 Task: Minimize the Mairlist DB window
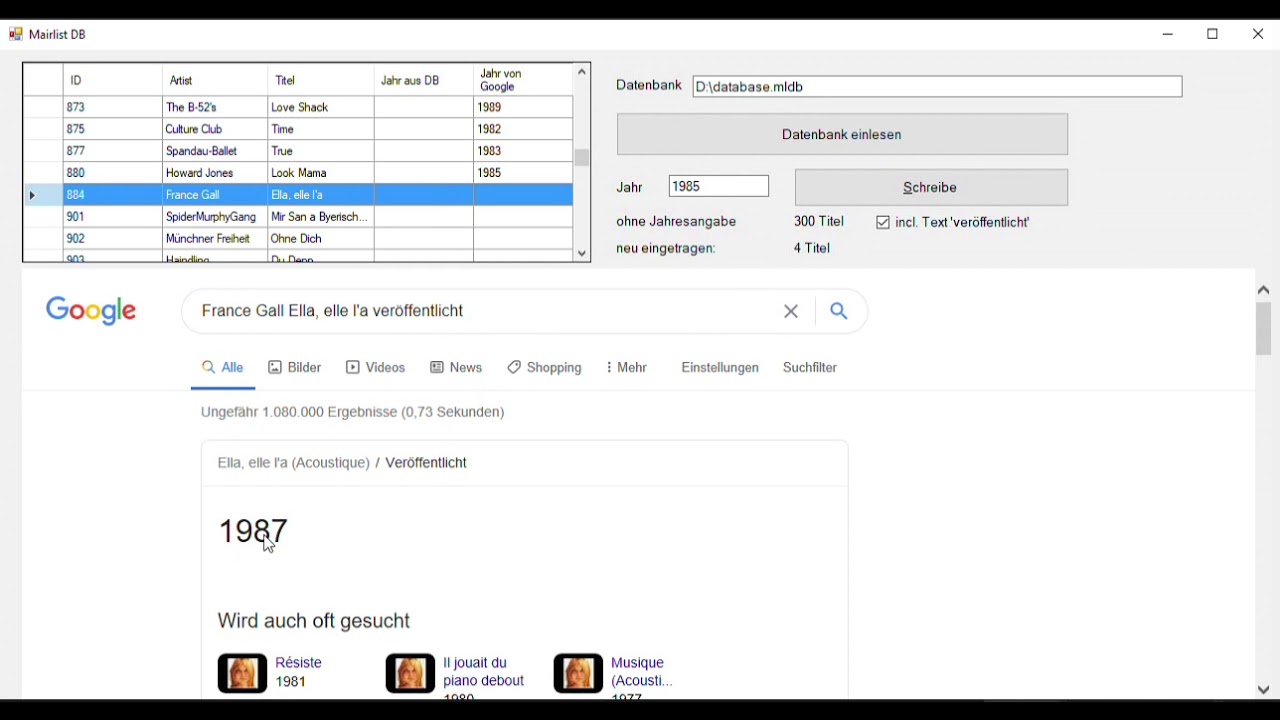click(1168, 34)
